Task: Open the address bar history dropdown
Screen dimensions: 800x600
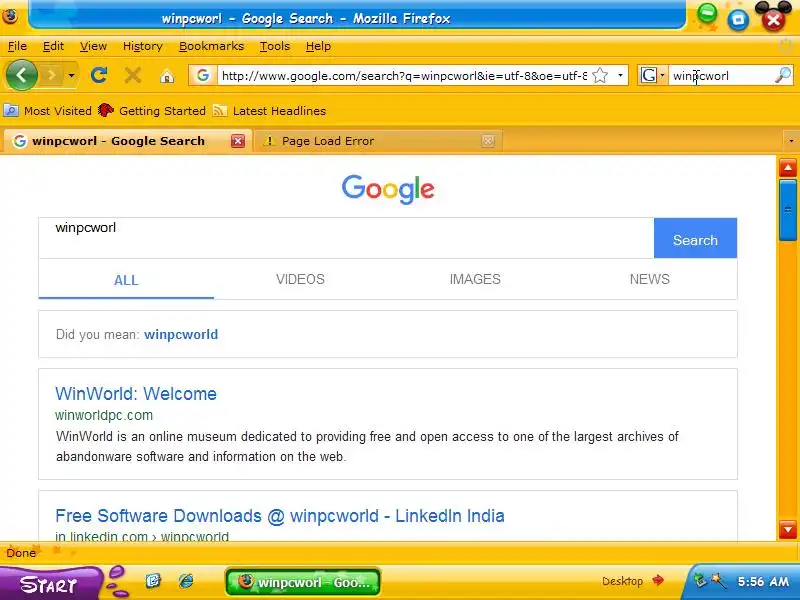Action: pos(620,76)
